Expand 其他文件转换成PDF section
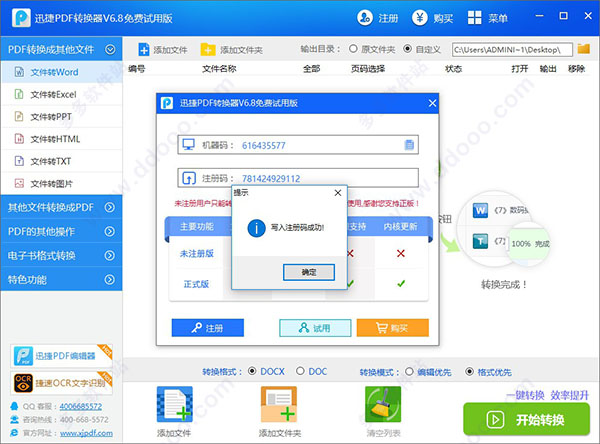This screenshot has height=444, width=600. 110,207
